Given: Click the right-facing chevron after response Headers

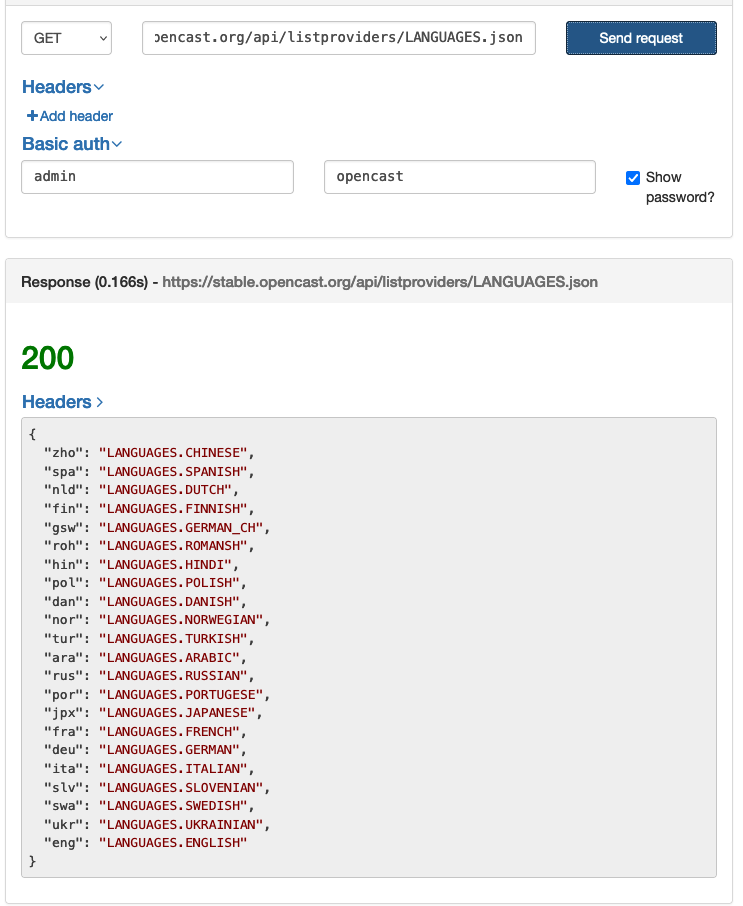Looking at the screenshot, I should tap(99, 402).
